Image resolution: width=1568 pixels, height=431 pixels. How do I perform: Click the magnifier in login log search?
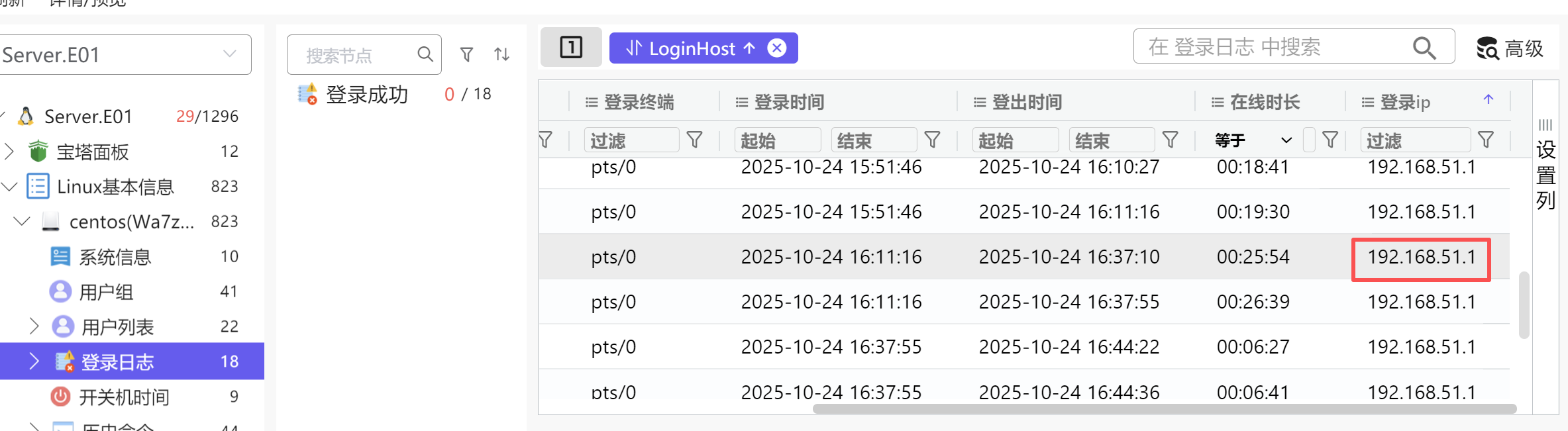[1424, 48]
